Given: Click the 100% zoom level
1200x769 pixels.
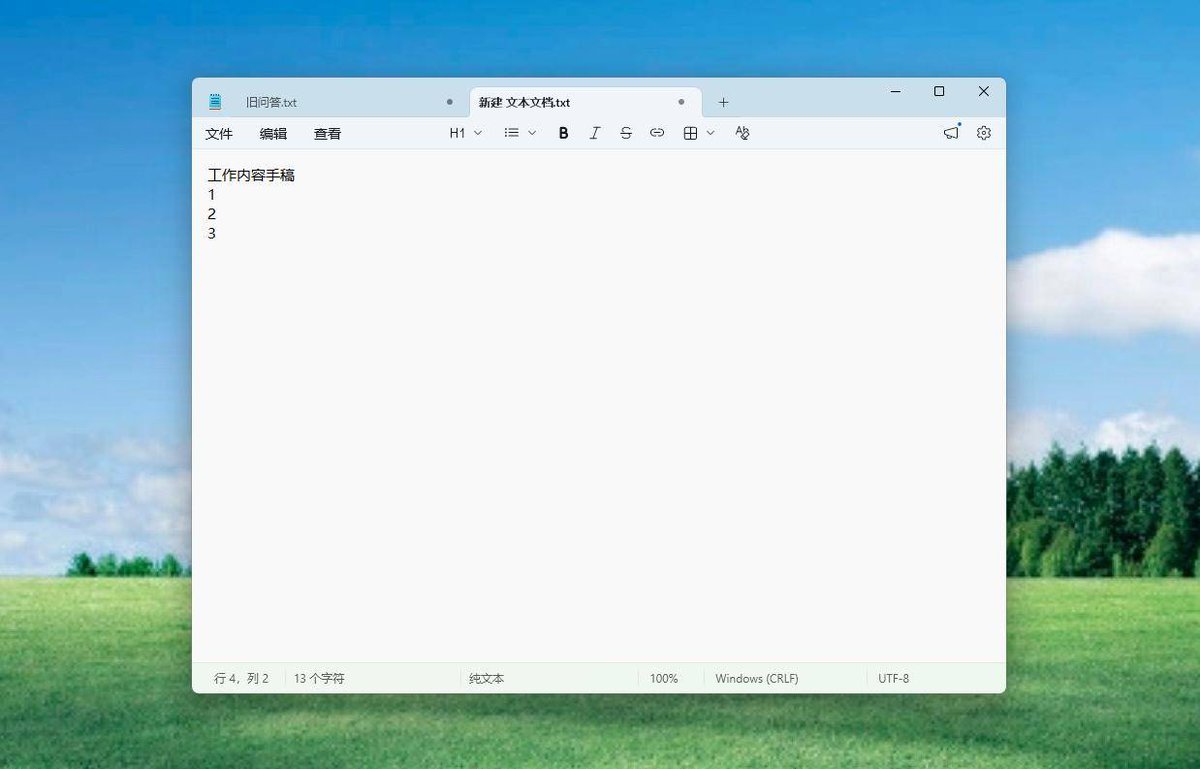Looking at the screenshot, I should [x=664, y=678].
